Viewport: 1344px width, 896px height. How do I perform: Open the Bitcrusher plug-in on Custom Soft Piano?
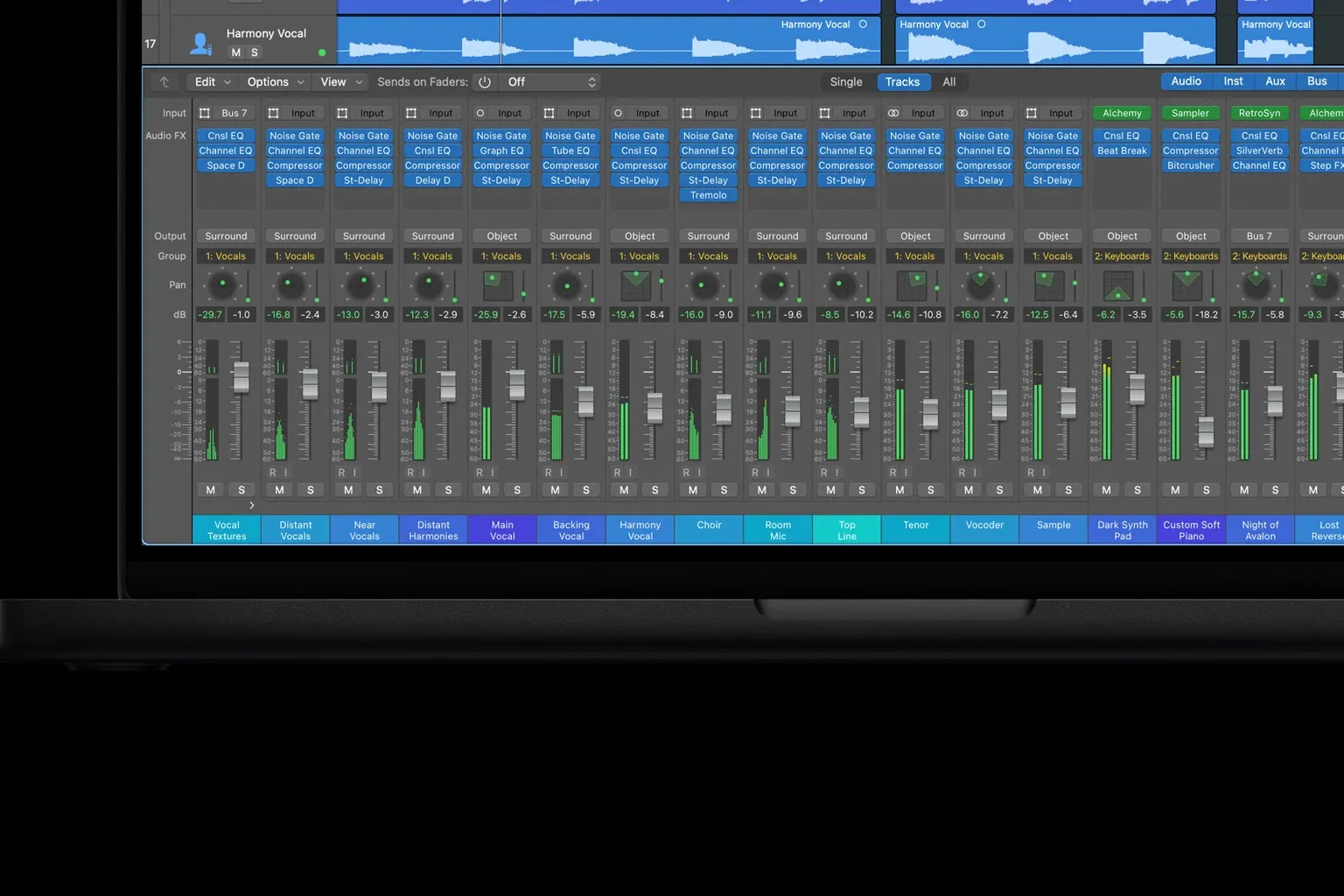1191,165
